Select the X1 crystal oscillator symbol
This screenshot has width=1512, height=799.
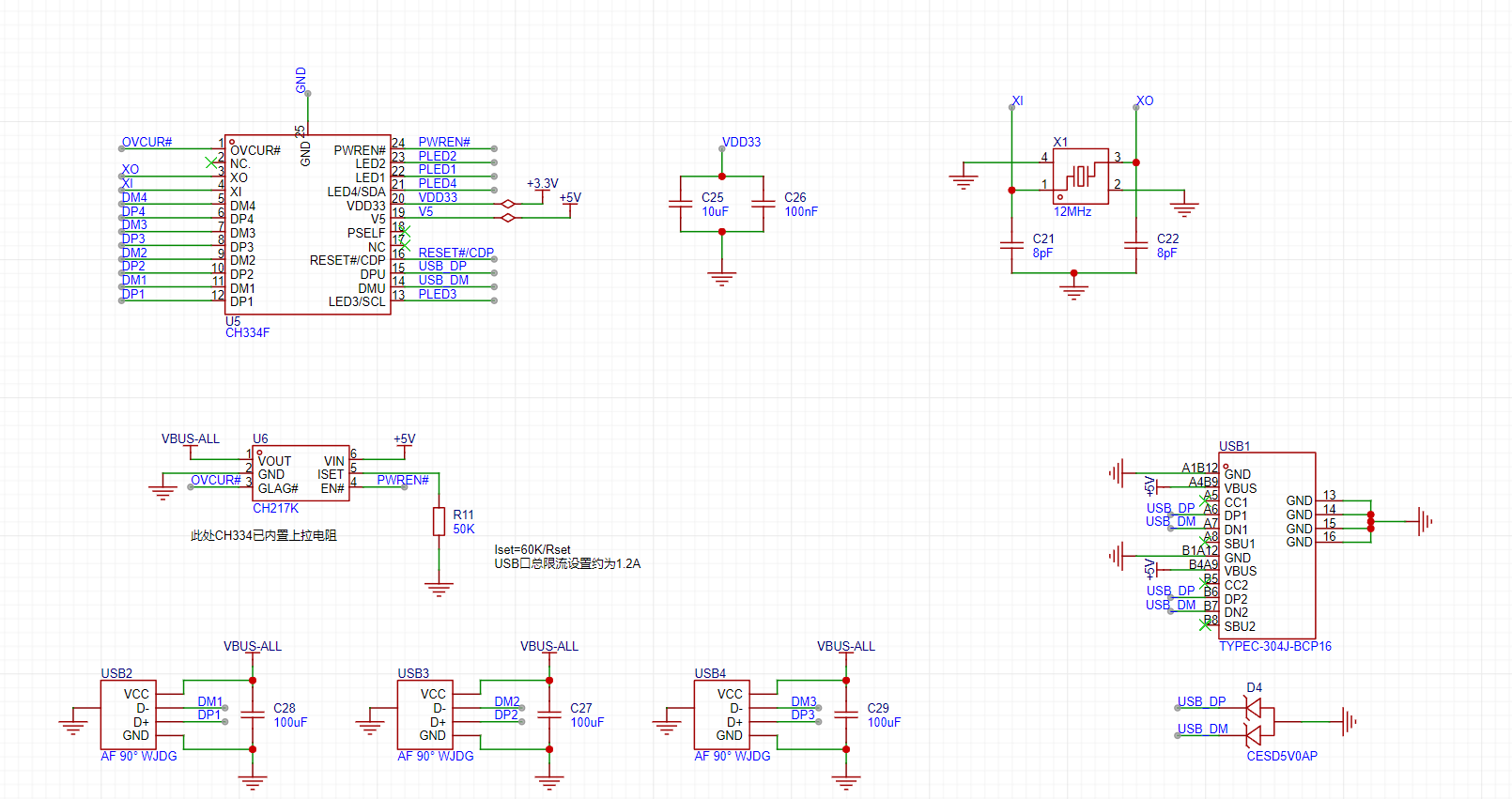[1080, 176]
